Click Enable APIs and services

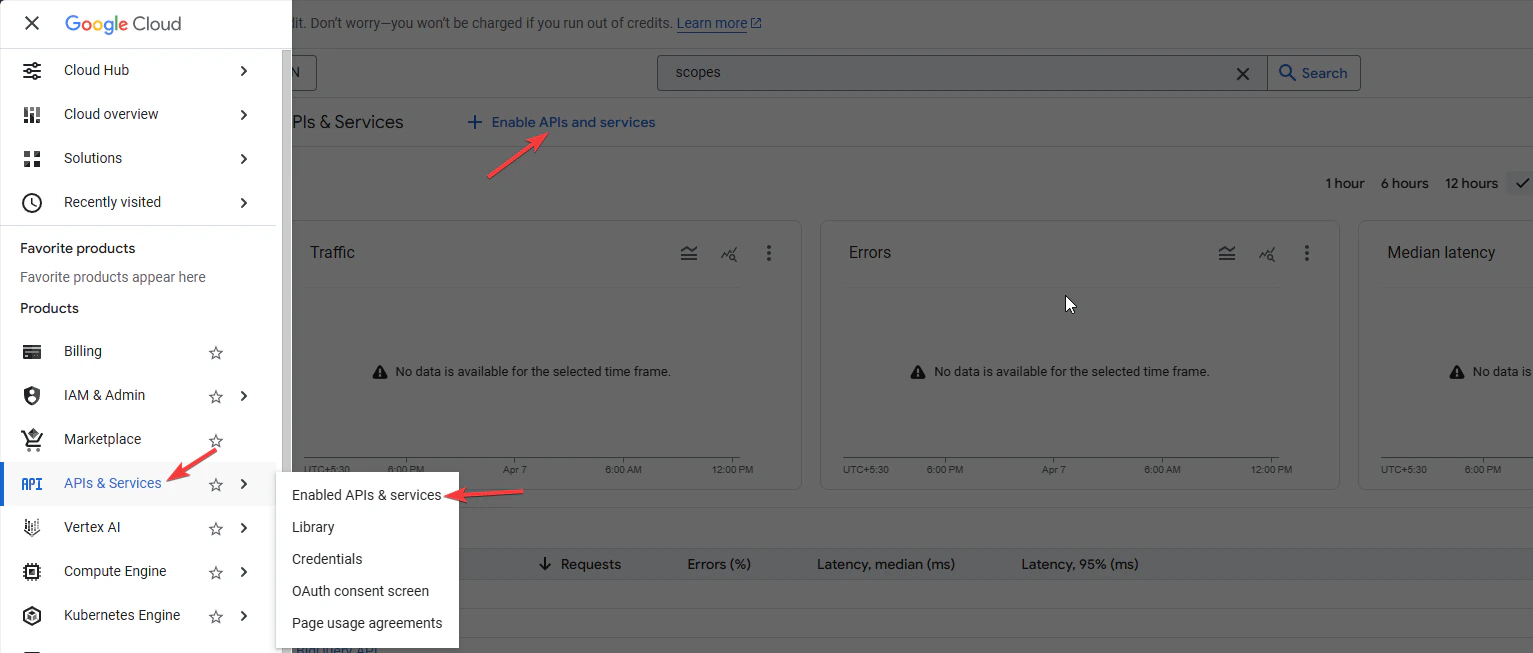[x=561, y=122]
